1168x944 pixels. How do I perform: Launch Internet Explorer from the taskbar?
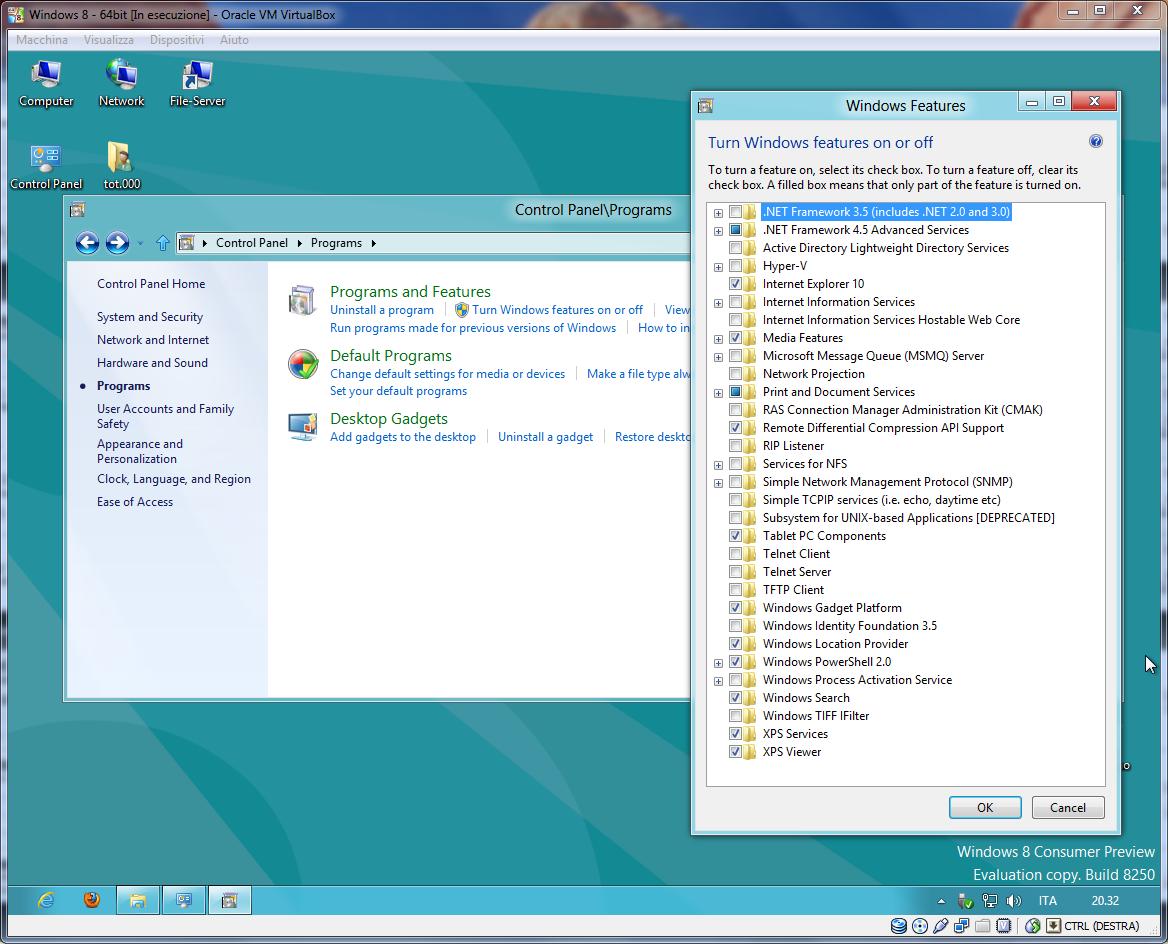tap(46, 900)
